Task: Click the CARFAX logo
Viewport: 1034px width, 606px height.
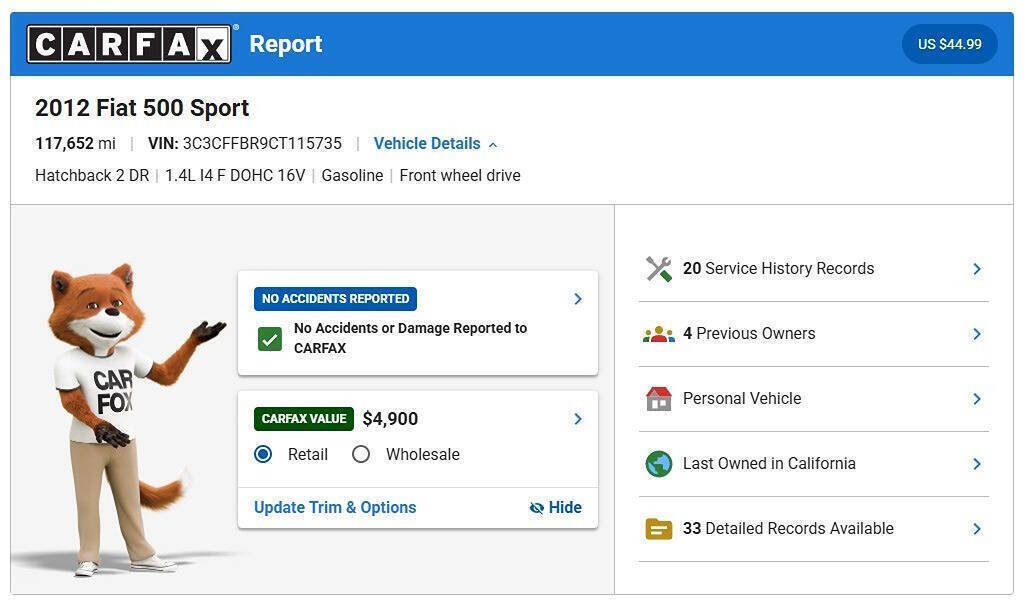Action: [x=129, y=44]
